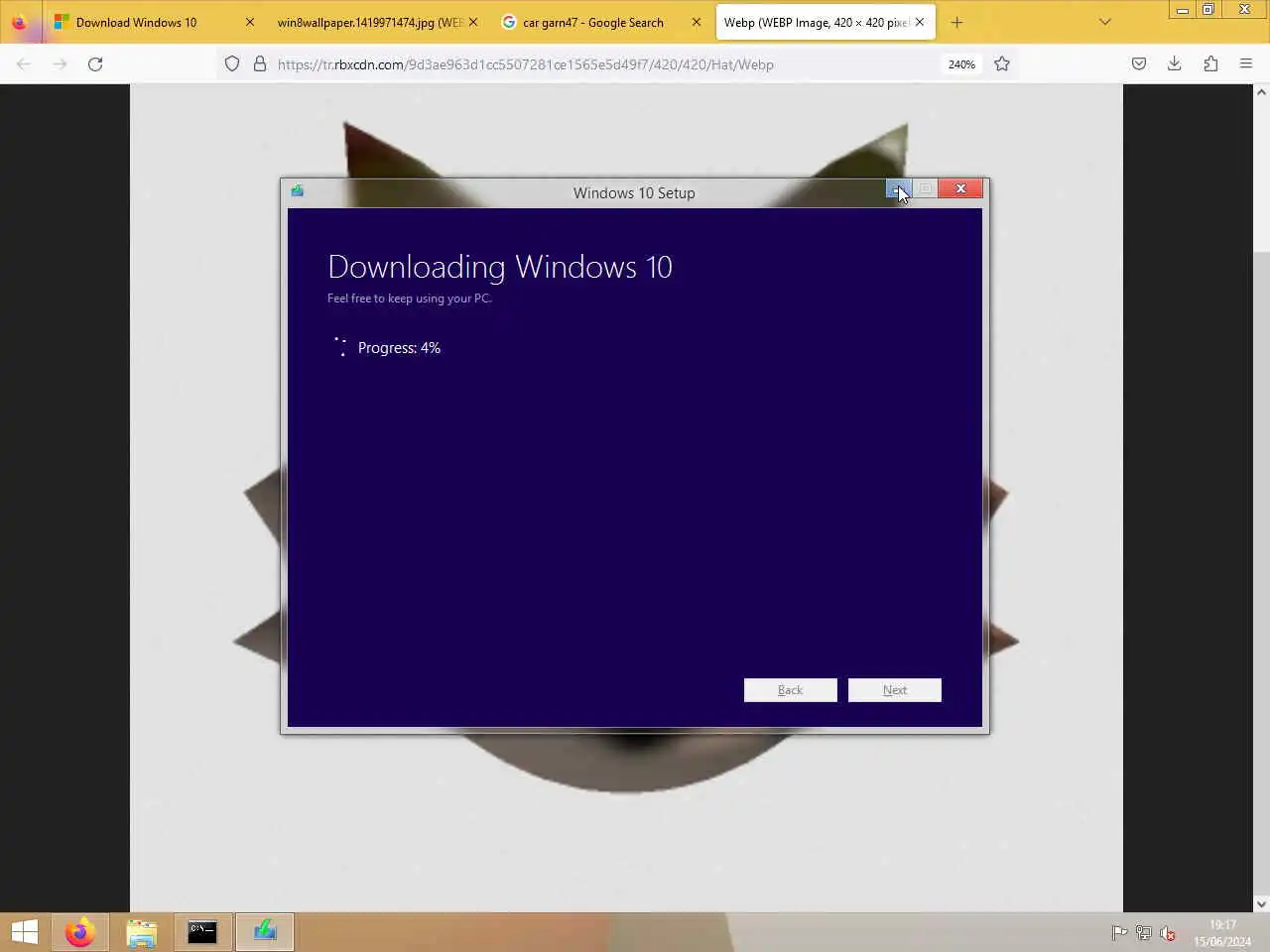Select the Webp image tab
The width and height of the screenshot is (1270, 952).
point(824,22)
